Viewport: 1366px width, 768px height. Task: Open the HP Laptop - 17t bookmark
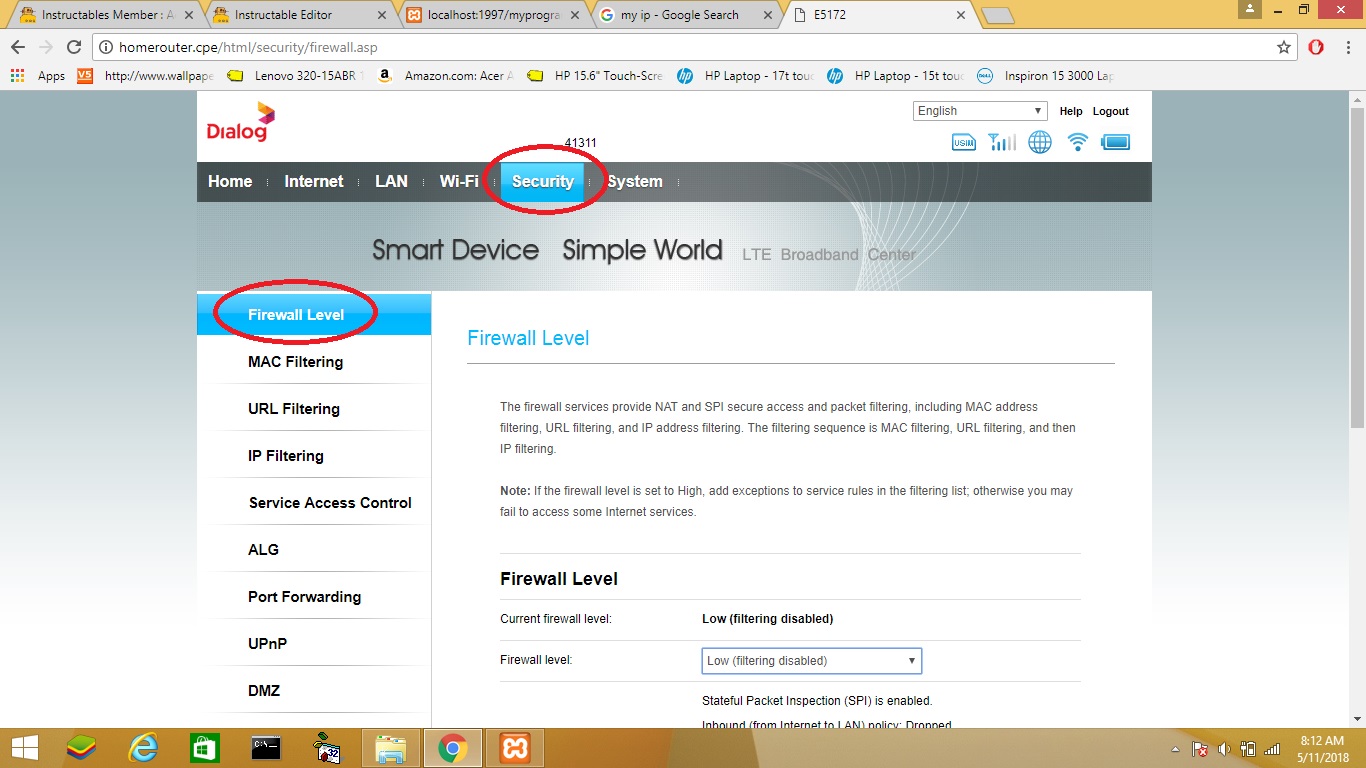point(747,76)
